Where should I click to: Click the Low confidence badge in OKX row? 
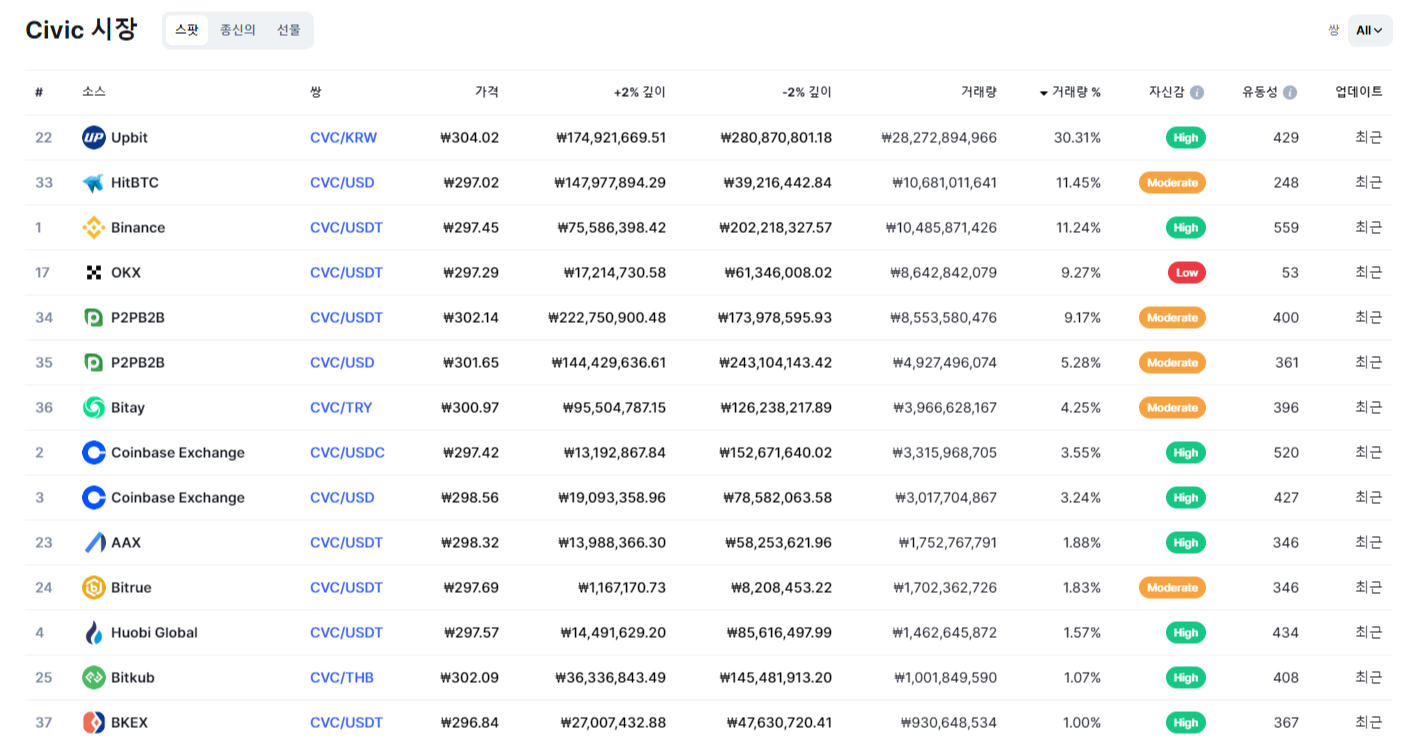point(1187,273)
